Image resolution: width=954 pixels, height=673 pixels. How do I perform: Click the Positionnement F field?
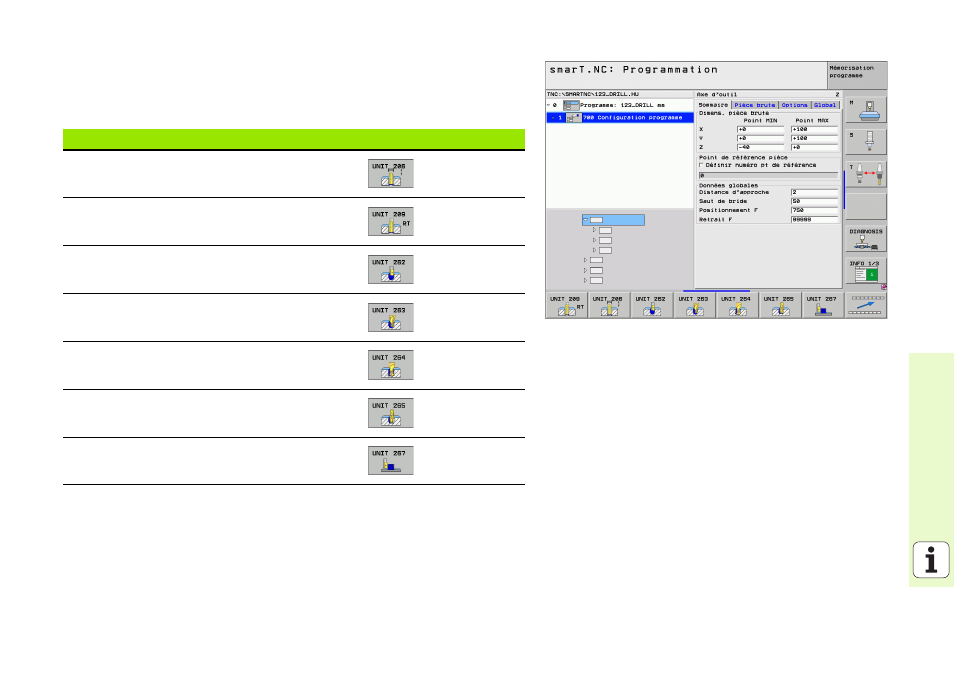pos(814,211)
